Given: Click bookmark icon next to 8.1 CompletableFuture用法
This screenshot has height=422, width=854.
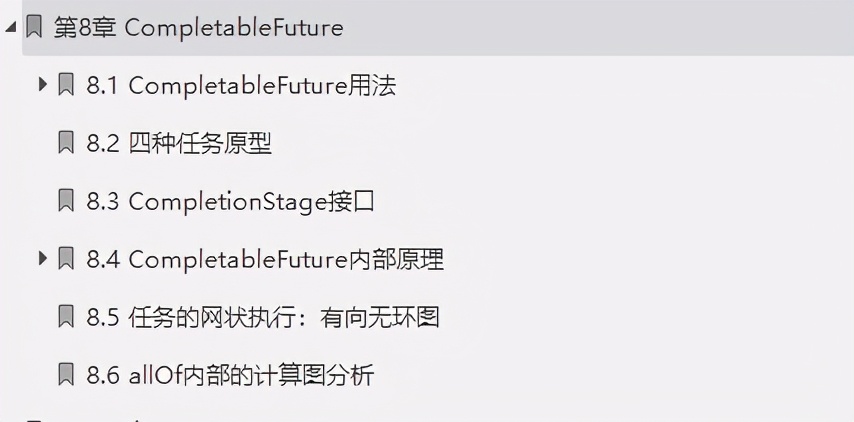Looking at the screenshot, I should coord(66,85).
